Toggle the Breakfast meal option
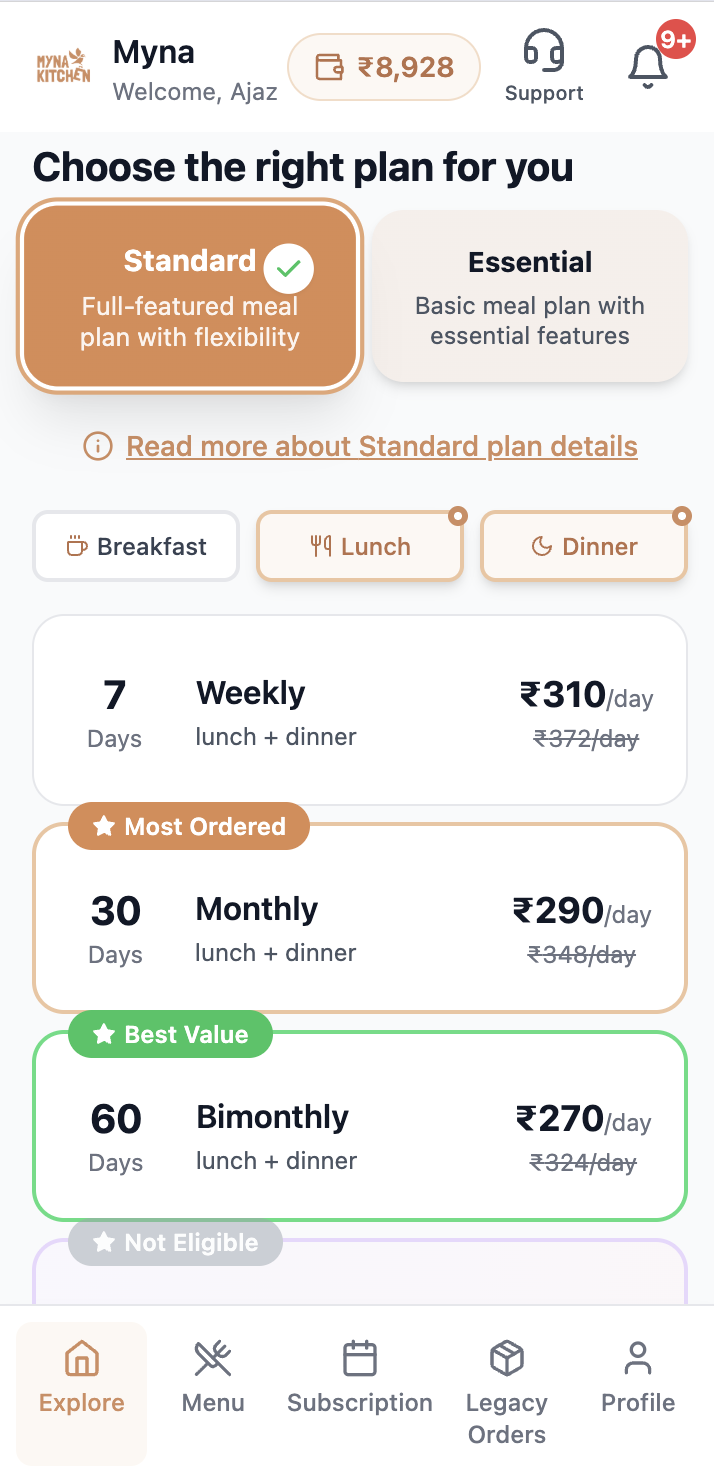 pyautogui.click(x=135, y=546)
